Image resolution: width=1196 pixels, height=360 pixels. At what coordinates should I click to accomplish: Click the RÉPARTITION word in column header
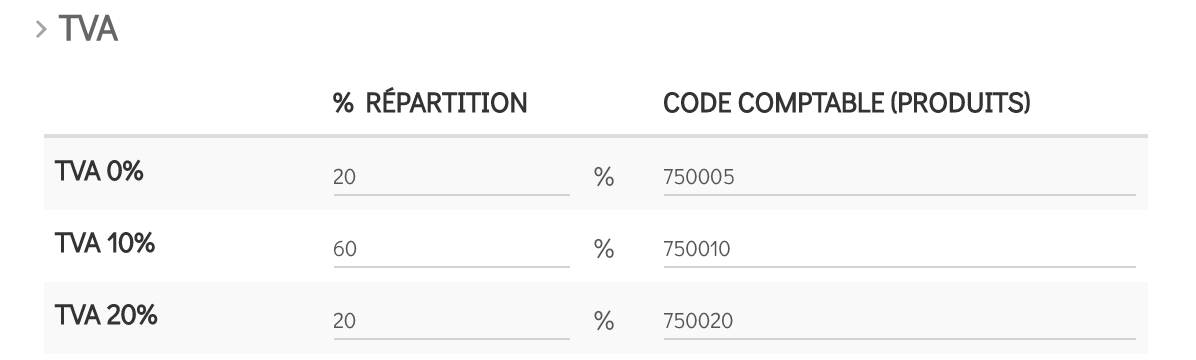click(446, 102)
